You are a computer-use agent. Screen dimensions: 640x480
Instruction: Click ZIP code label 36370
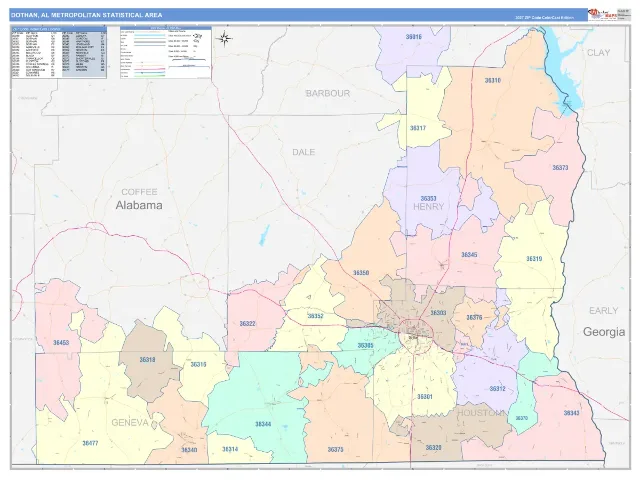[x=521, y=418]
